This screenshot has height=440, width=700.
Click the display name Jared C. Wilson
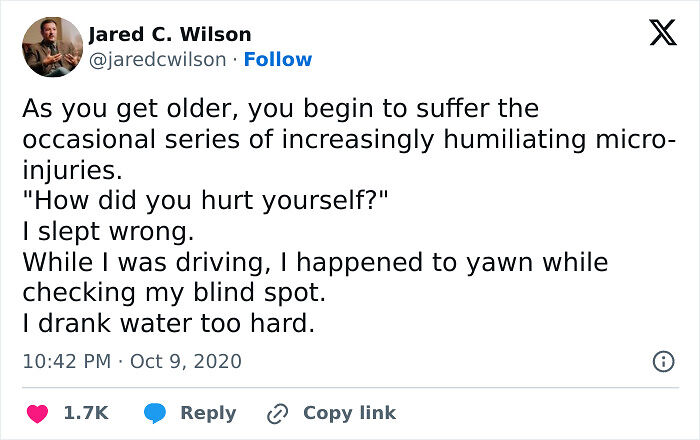pos(170,34)
